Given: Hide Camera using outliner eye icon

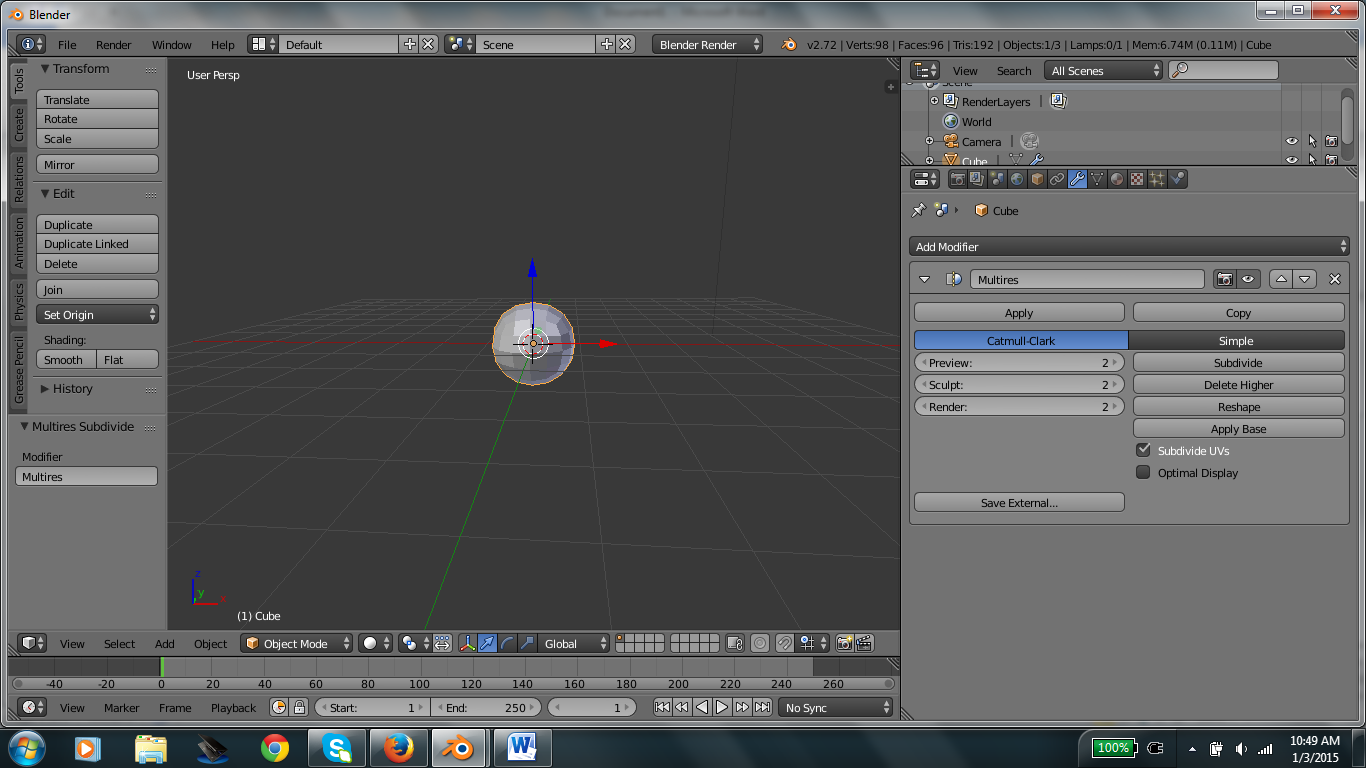Looking at the screenshot, I should pos(1291,142).
